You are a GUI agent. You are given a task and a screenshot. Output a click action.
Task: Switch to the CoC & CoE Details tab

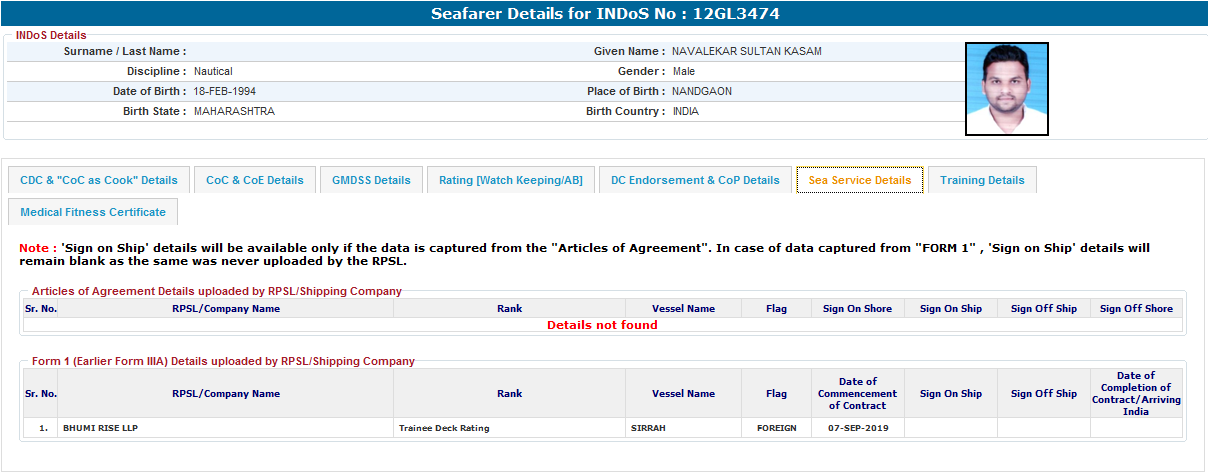(x=254, y=180)
